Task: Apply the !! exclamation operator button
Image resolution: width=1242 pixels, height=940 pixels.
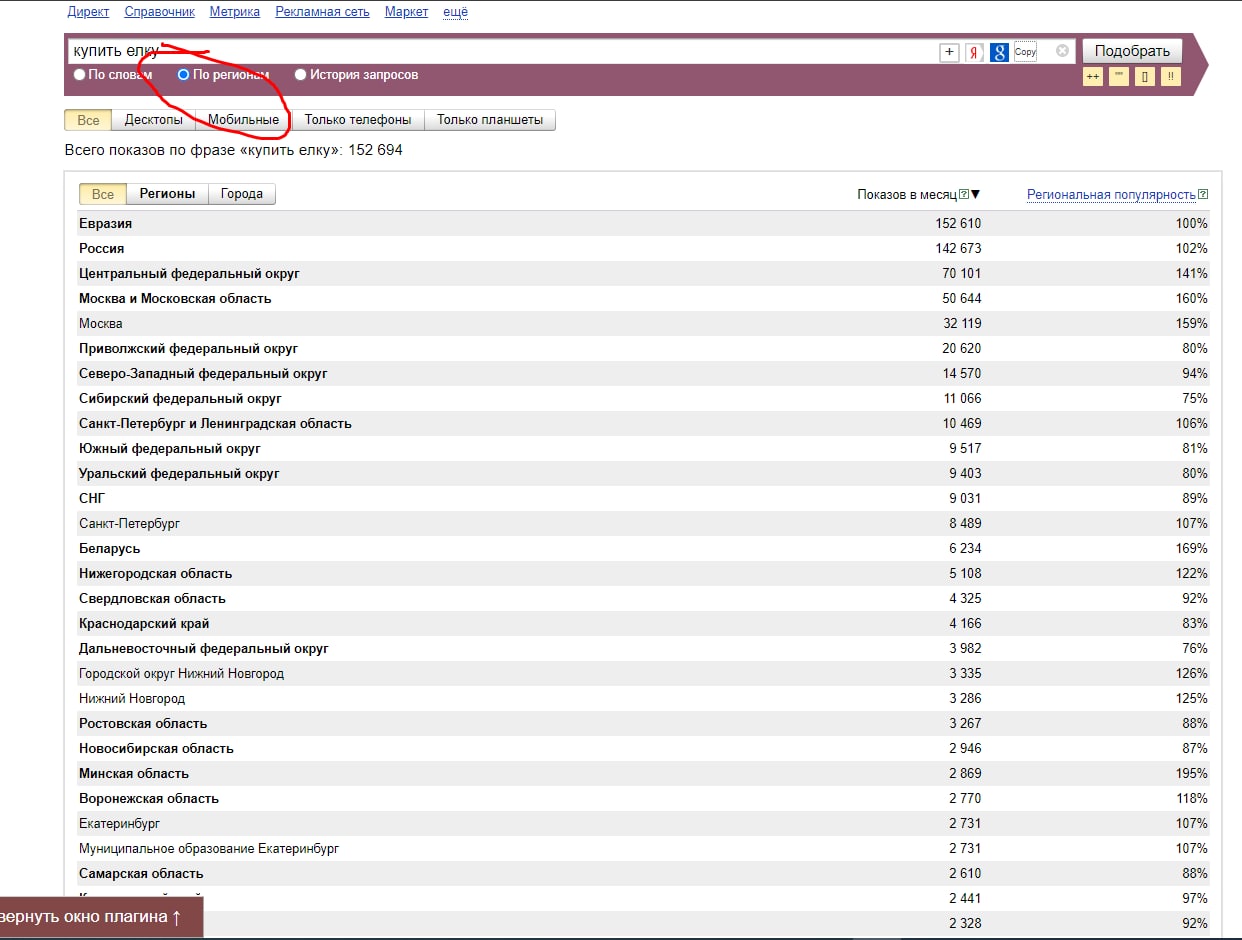Action: [x=1171, y=77]
